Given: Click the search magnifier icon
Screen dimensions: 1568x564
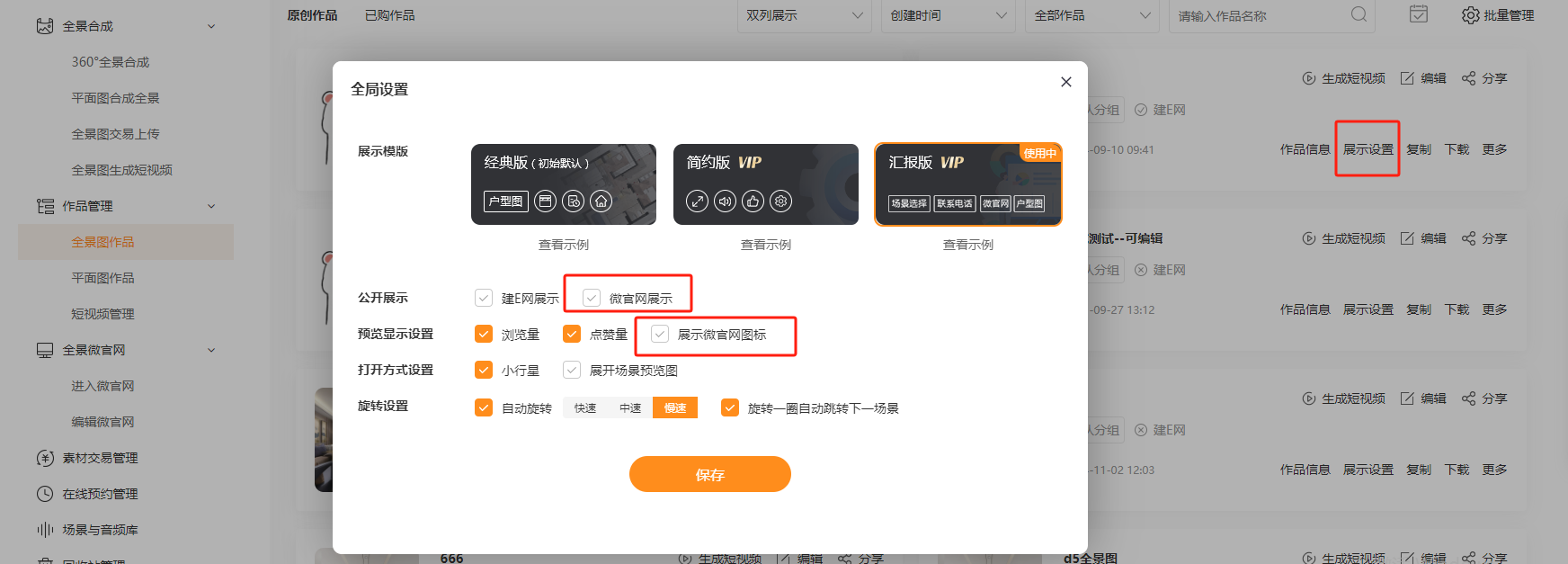Looking at the screenshot, I should (x=1359, y=14).
